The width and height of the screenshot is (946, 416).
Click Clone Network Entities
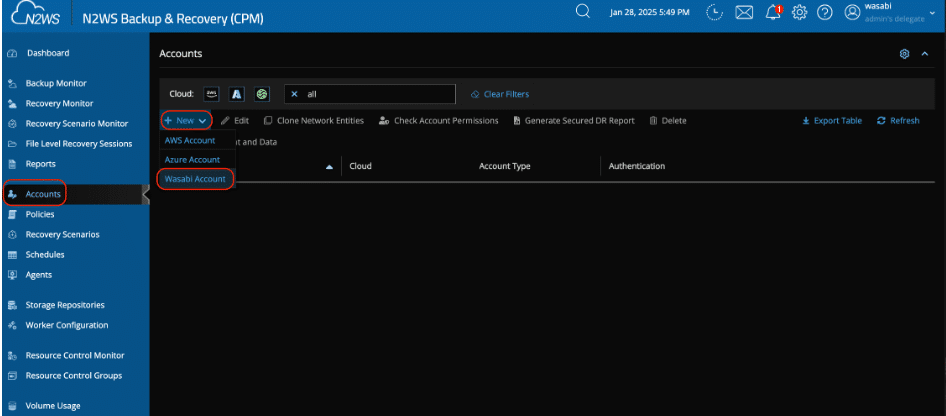click(x=314, y=121)
